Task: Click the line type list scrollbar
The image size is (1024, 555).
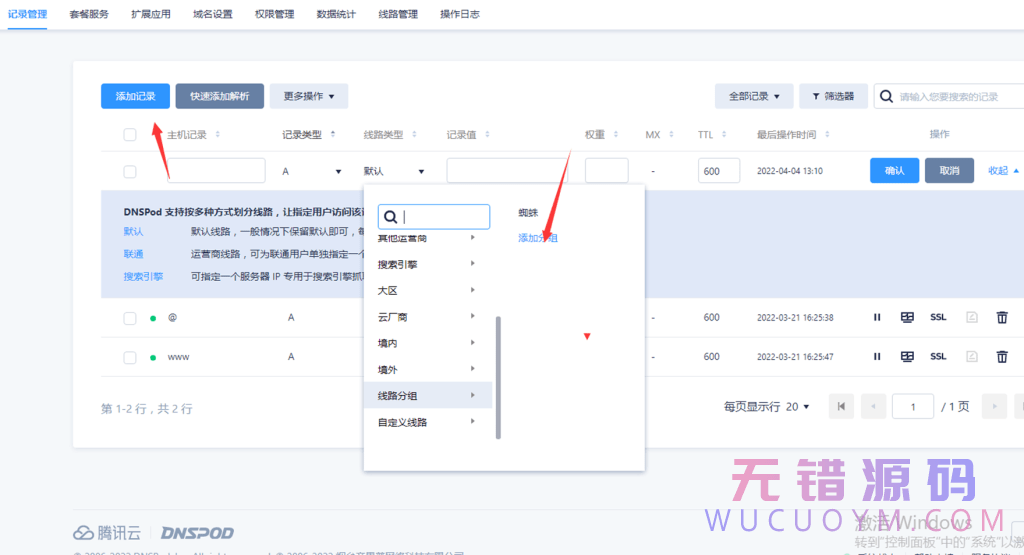Action: tap(498, 377)
